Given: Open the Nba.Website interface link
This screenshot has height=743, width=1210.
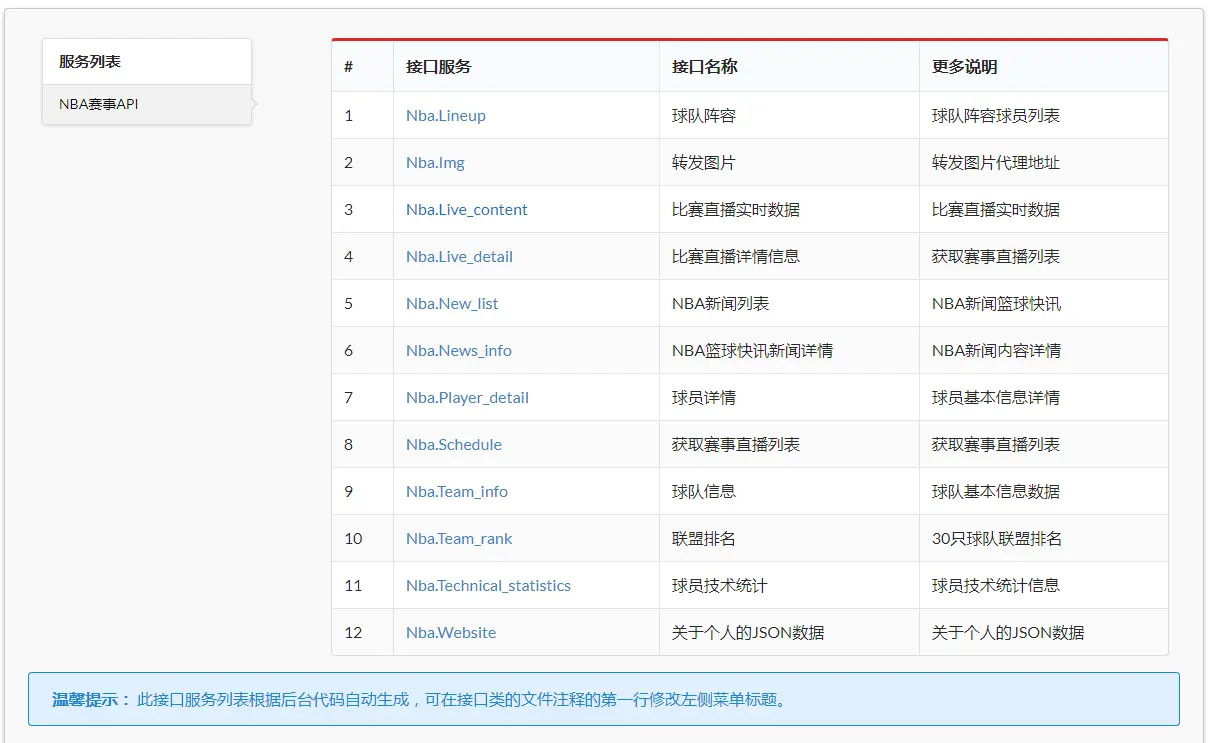Looking at the screenshot, I should [x=450, y=632].
